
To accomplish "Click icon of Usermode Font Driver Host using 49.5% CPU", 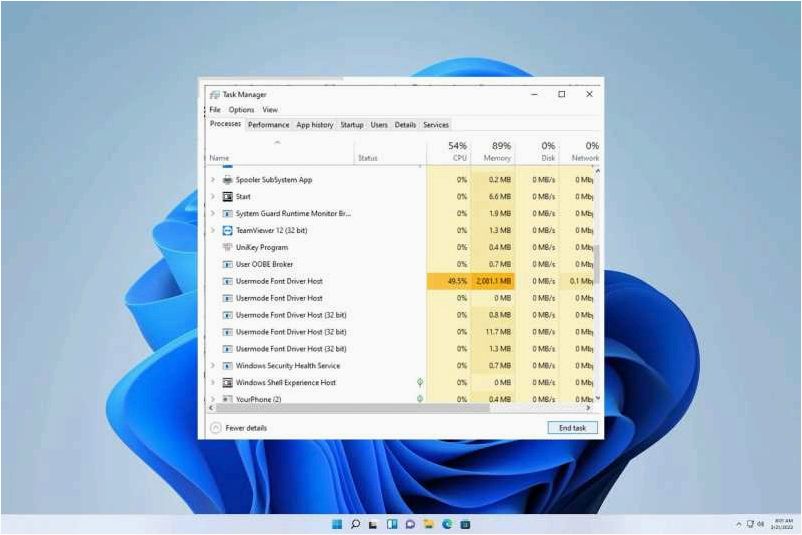I will click(x=228, y=281).
